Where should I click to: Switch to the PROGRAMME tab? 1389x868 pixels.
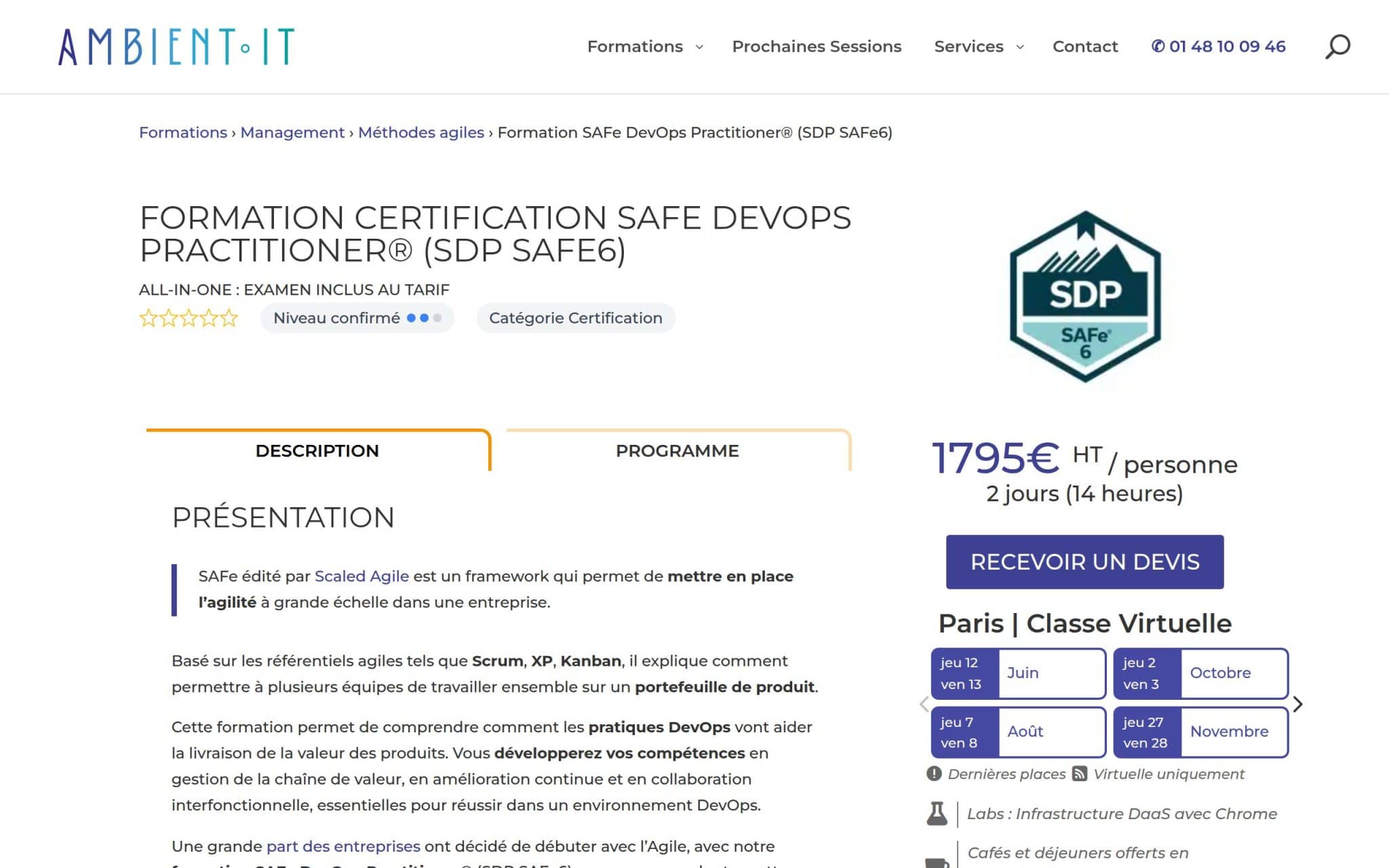pos(678,451)
